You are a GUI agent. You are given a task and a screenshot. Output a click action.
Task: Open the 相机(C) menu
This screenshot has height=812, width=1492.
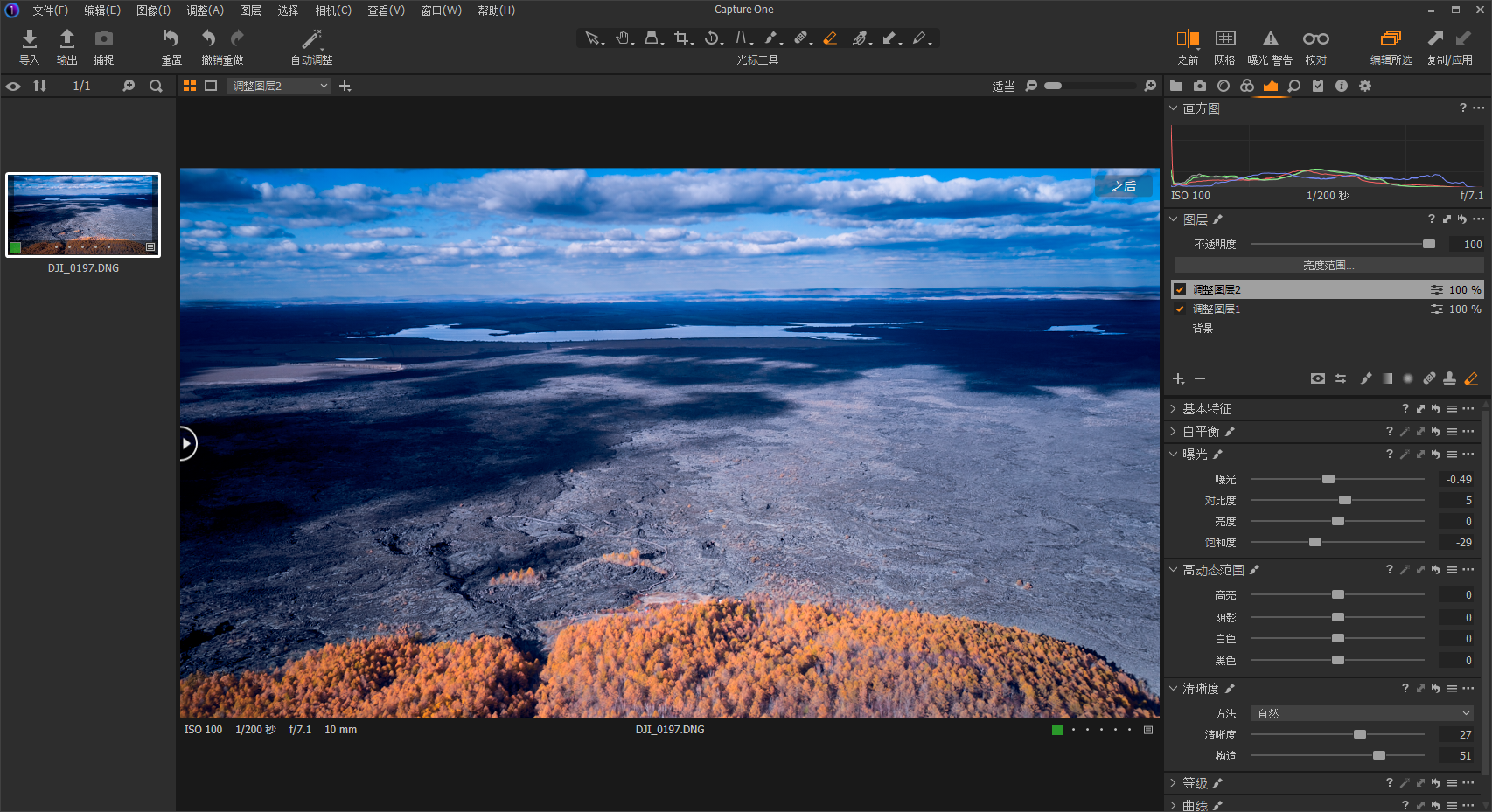point(333,10)
